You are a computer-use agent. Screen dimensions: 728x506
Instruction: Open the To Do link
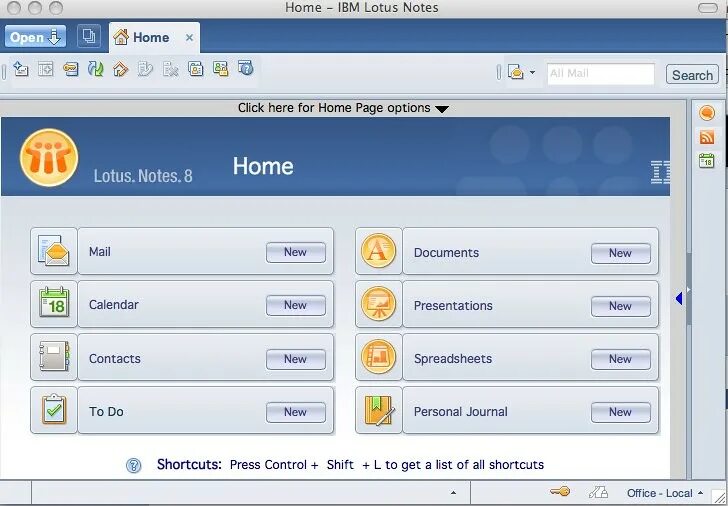tap(106, 411)
